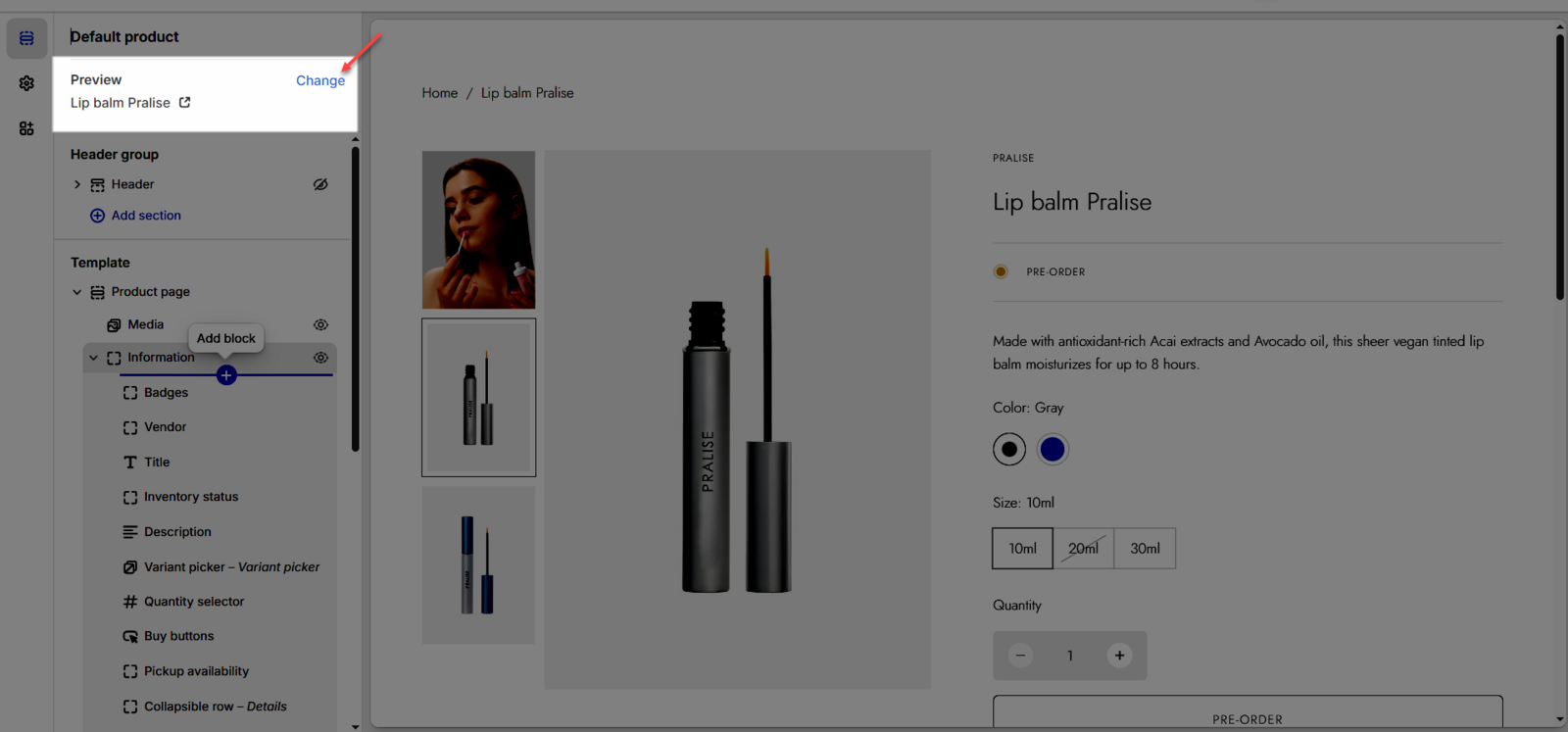Image resolution: width=1568 pixels, height=732 pixels.
Task: Click the Change preview link
Action: pyautogui.click(x=319, y=80)
